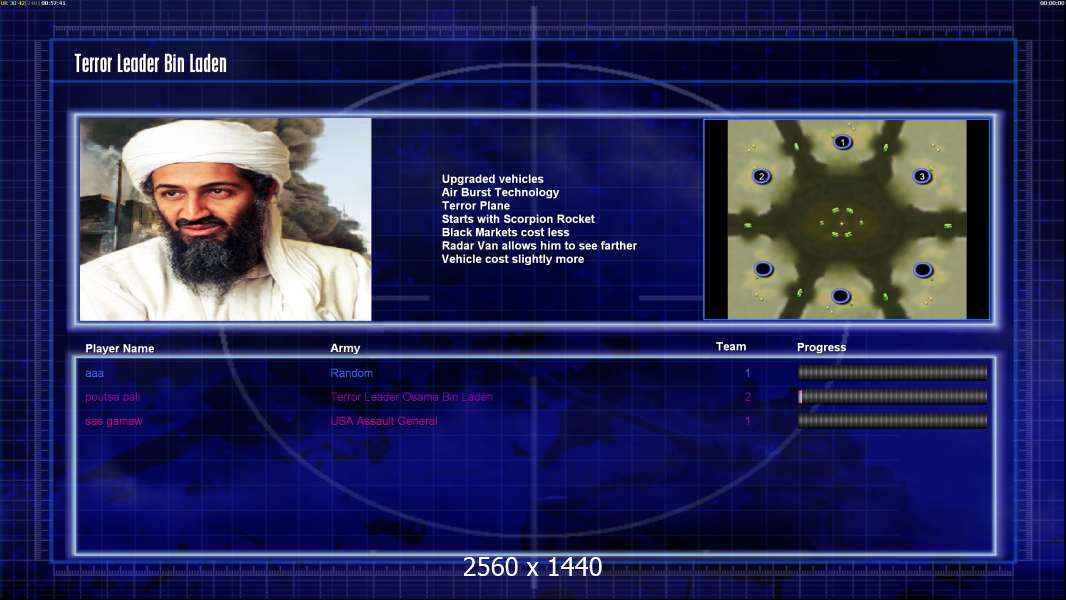
Task: Click the unnumbered bottom-center start marker on minimap
Action: [841, 296]
